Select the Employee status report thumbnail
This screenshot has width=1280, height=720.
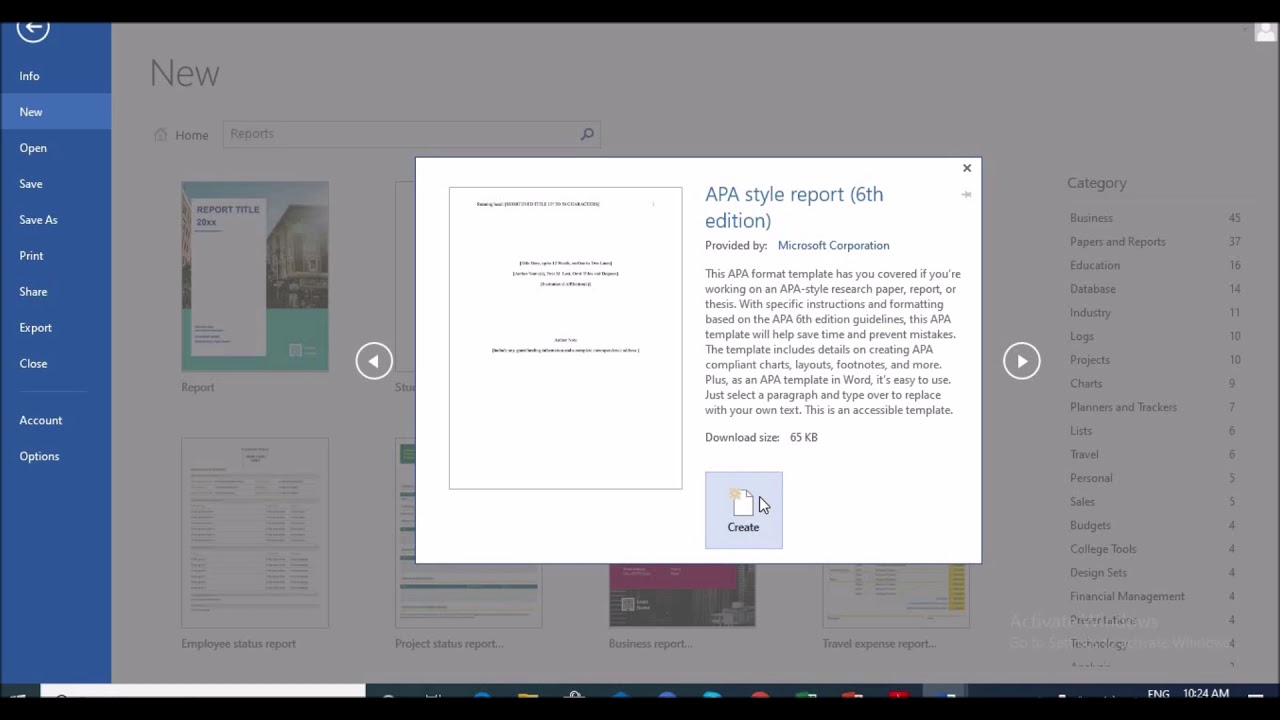255,533
